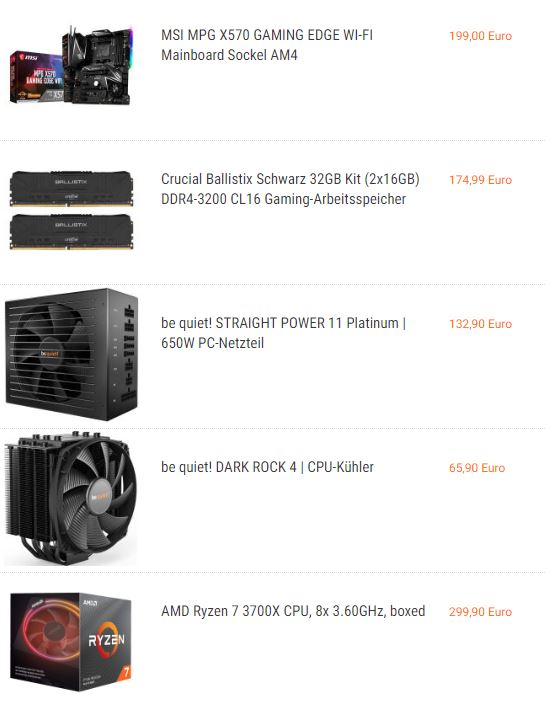Viewport: 545px width, 711px height.
Task: Click the lower Ballistix RAM stick picture
Action: point(72,232)
